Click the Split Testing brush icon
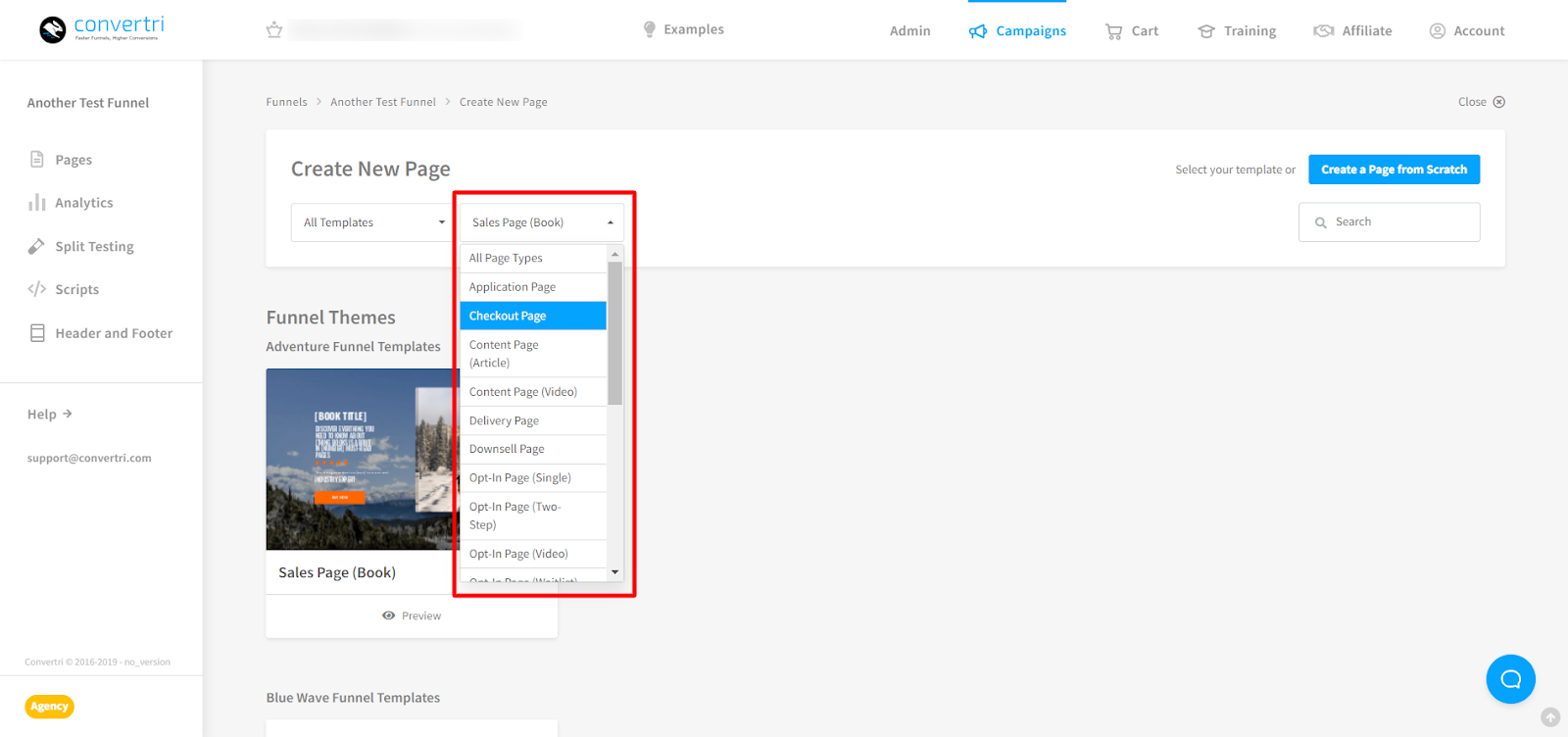This screenshot has width=1568, height=737. [36, 246]
